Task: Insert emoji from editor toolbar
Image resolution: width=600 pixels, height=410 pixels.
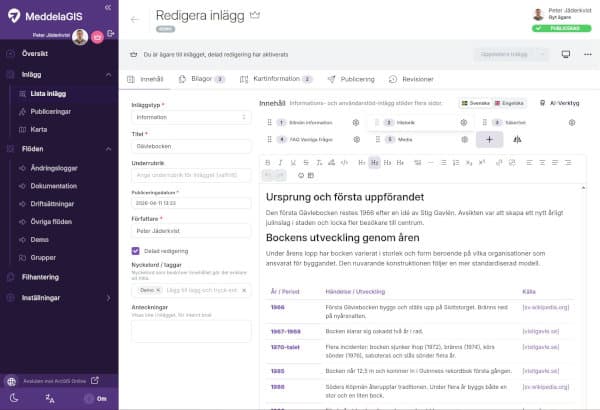Action: coord(301,175)
